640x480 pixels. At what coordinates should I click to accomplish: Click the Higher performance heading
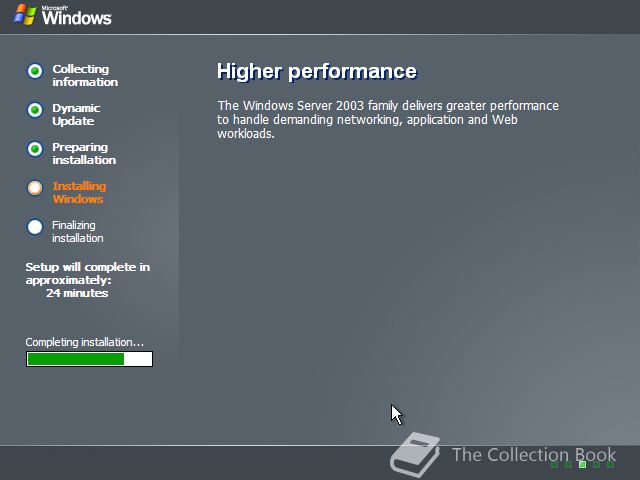click(x=317, y=71)
